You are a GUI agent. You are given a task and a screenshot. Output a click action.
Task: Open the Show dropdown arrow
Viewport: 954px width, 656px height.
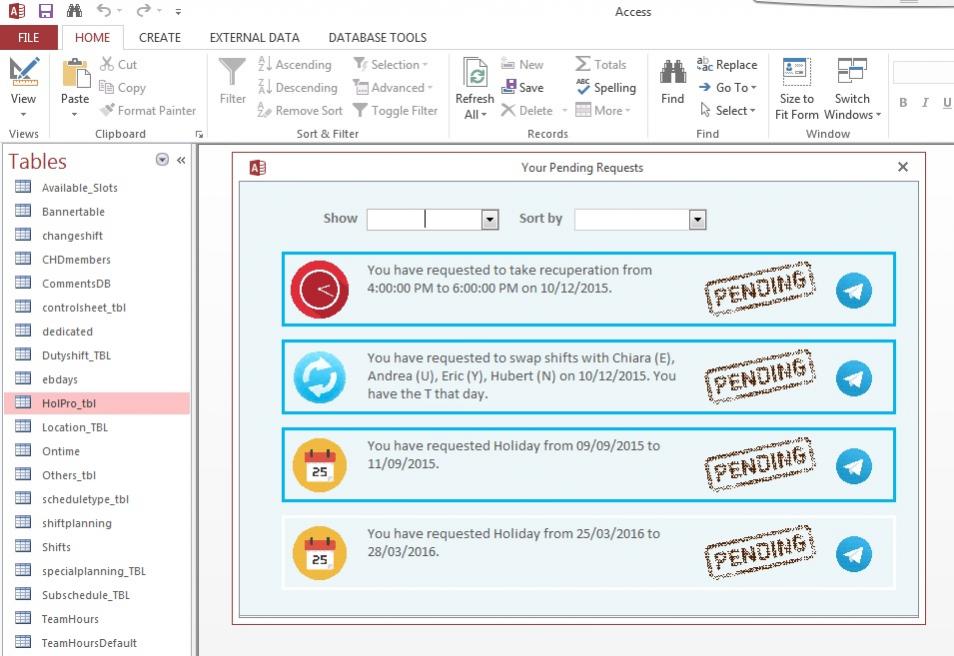tap(490, 220)
